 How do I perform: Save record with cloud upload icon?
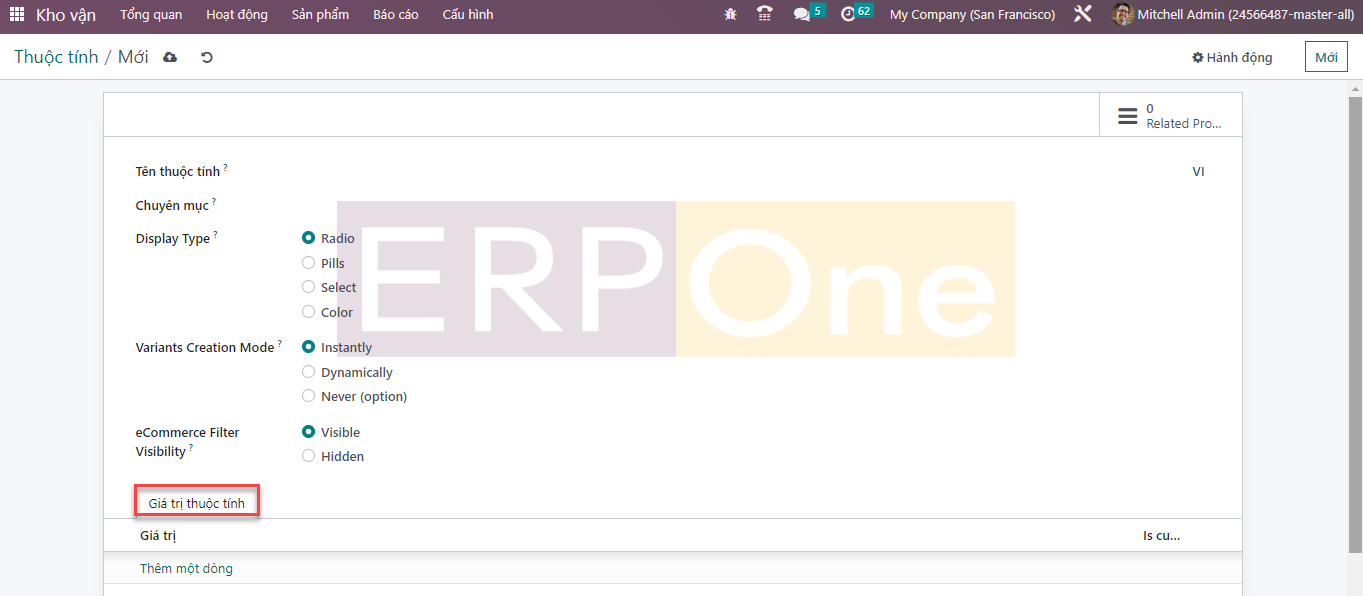(x=170, y=57)
